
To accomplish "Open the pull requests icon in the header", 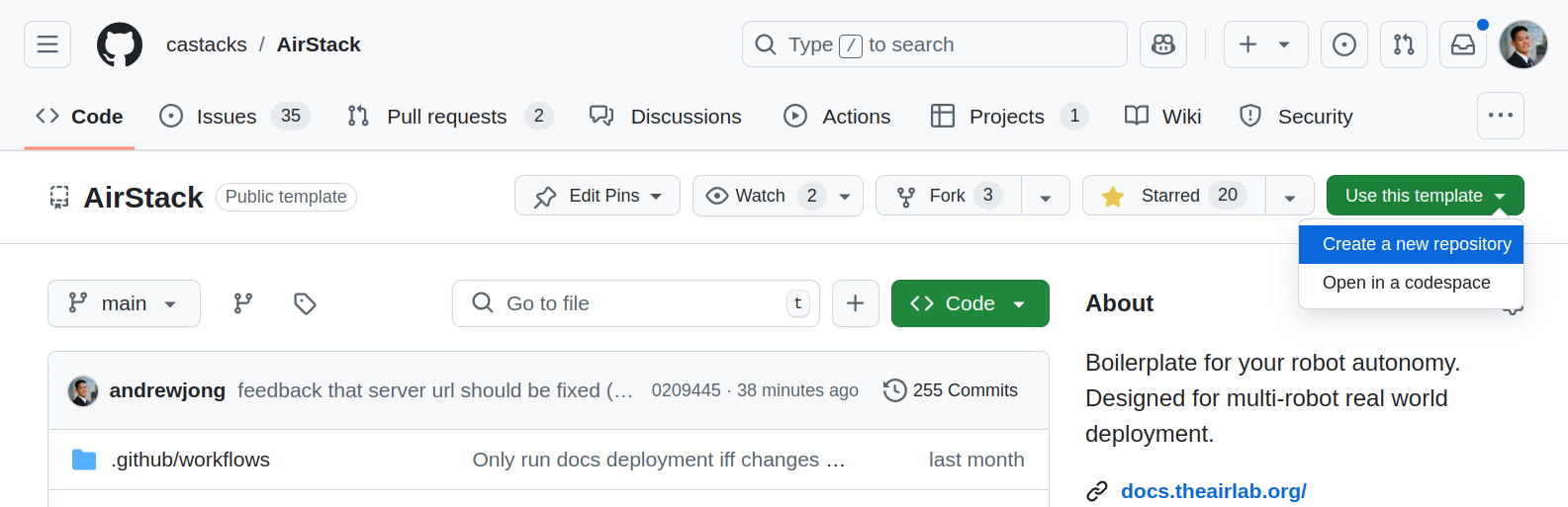I will (1403, 44).
